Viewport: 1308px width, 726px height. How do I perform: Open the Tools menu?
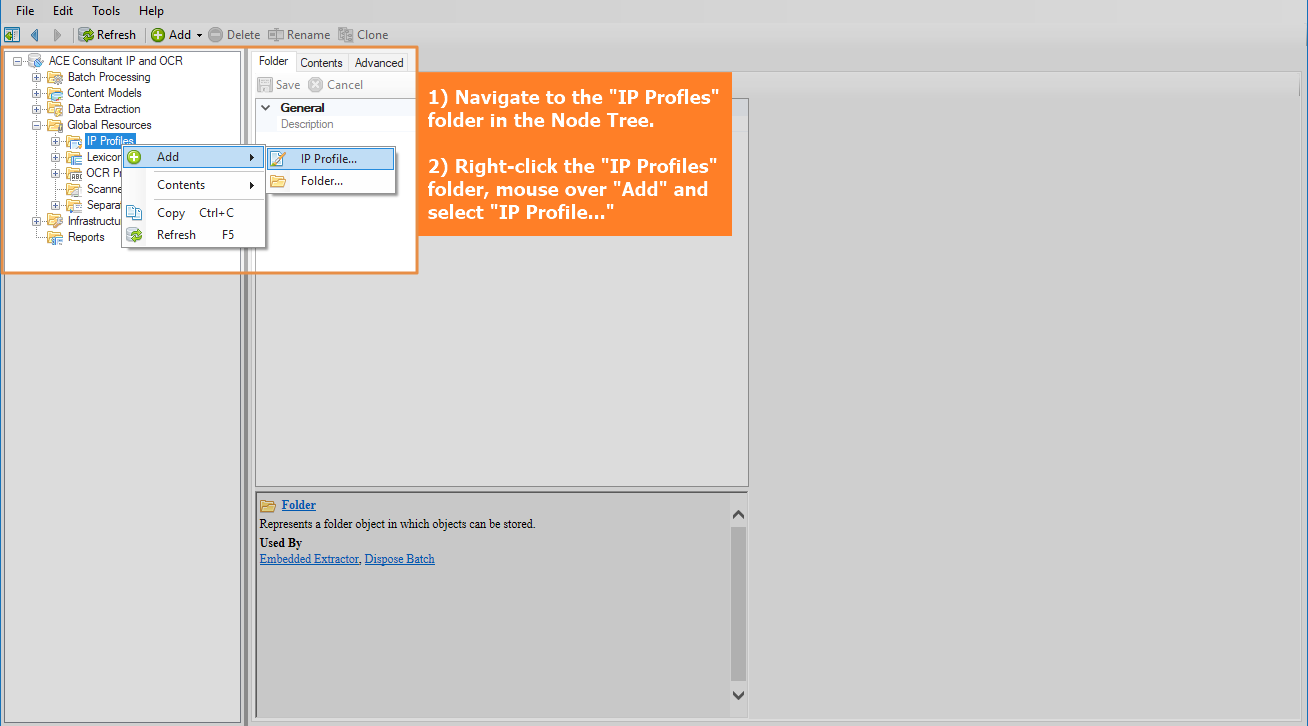point(106,11)
